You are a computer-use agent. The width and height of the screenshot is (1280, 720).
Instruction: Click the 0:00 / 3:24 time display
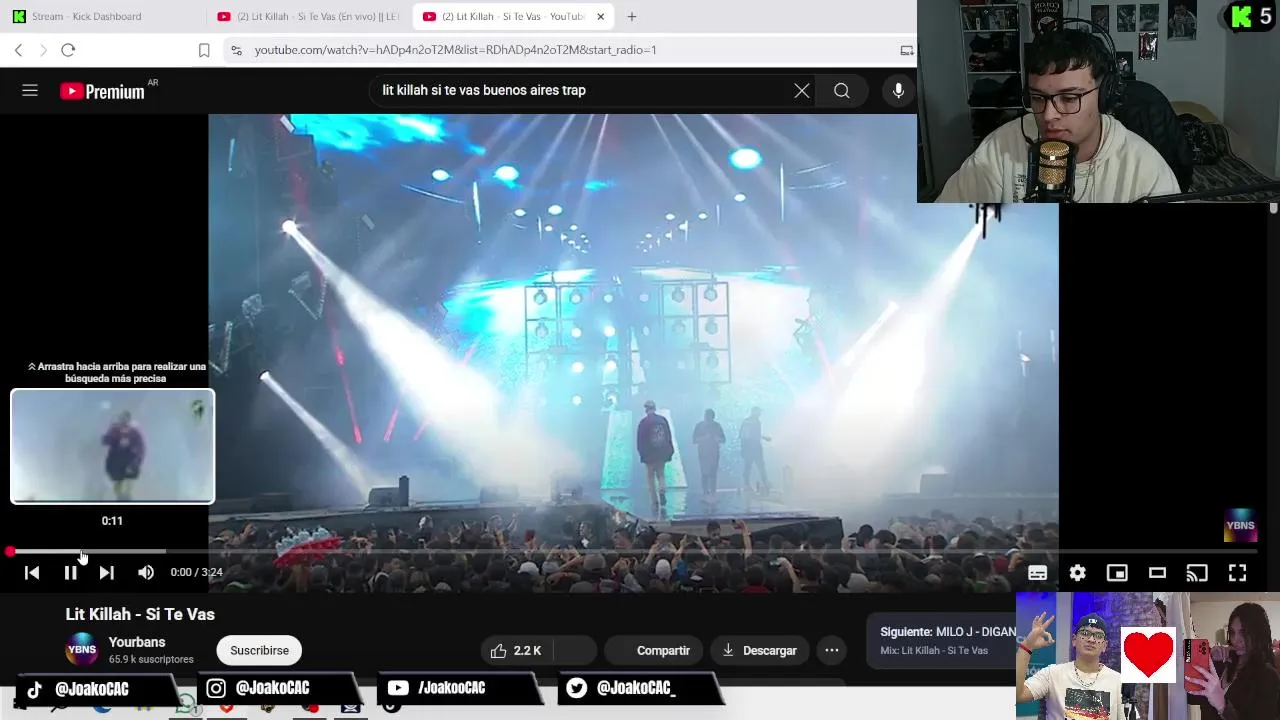pyautogui.click(x=196, y=572)
